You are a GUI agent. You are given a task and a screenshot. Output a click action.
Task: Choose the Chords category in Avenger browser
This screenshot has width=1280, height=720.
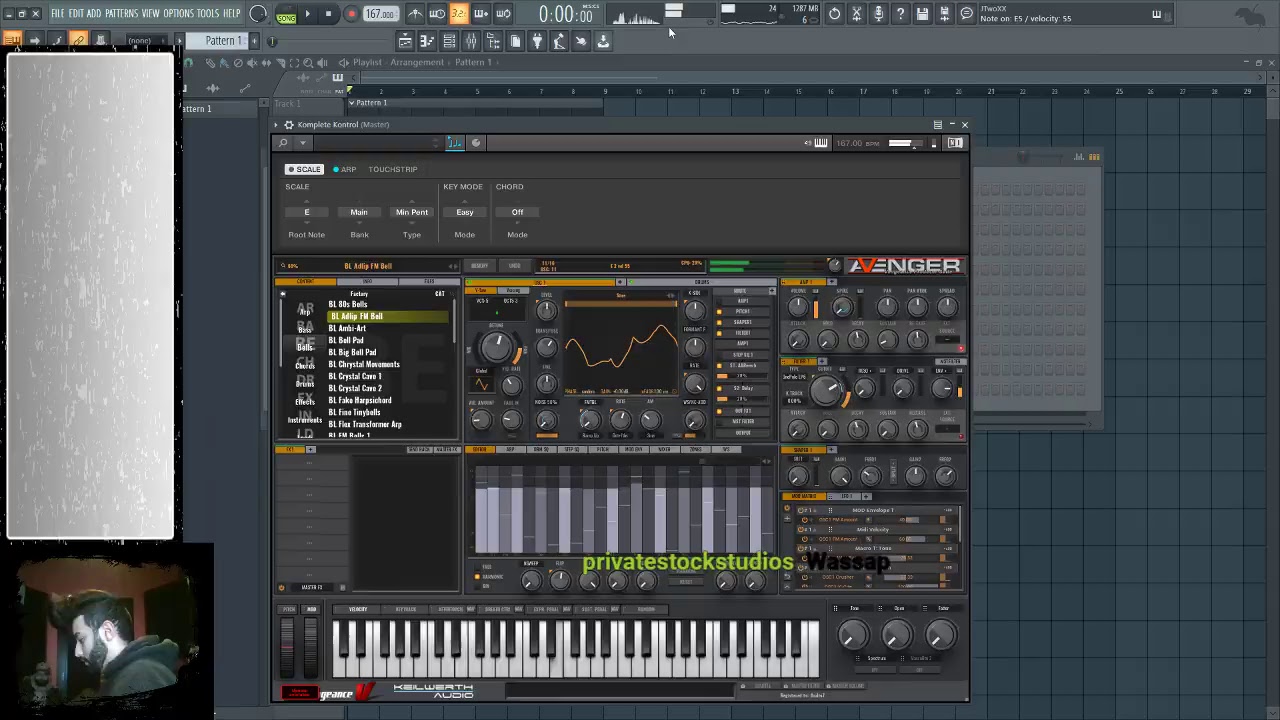(x=305, y=366)
